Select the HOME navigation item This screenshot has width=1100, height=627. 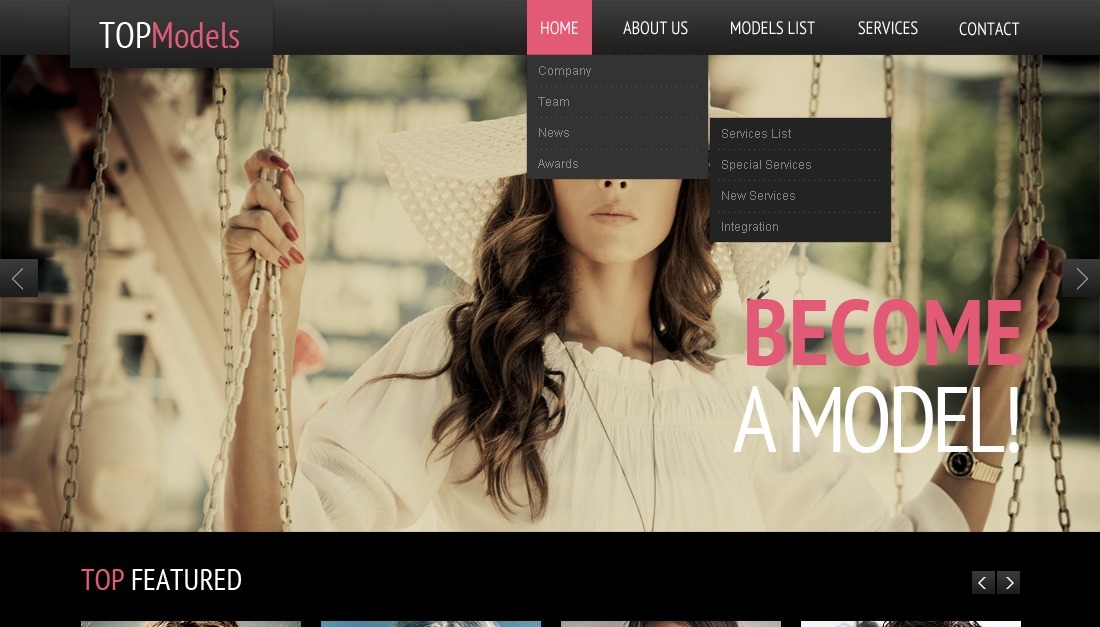coord(559,28)
